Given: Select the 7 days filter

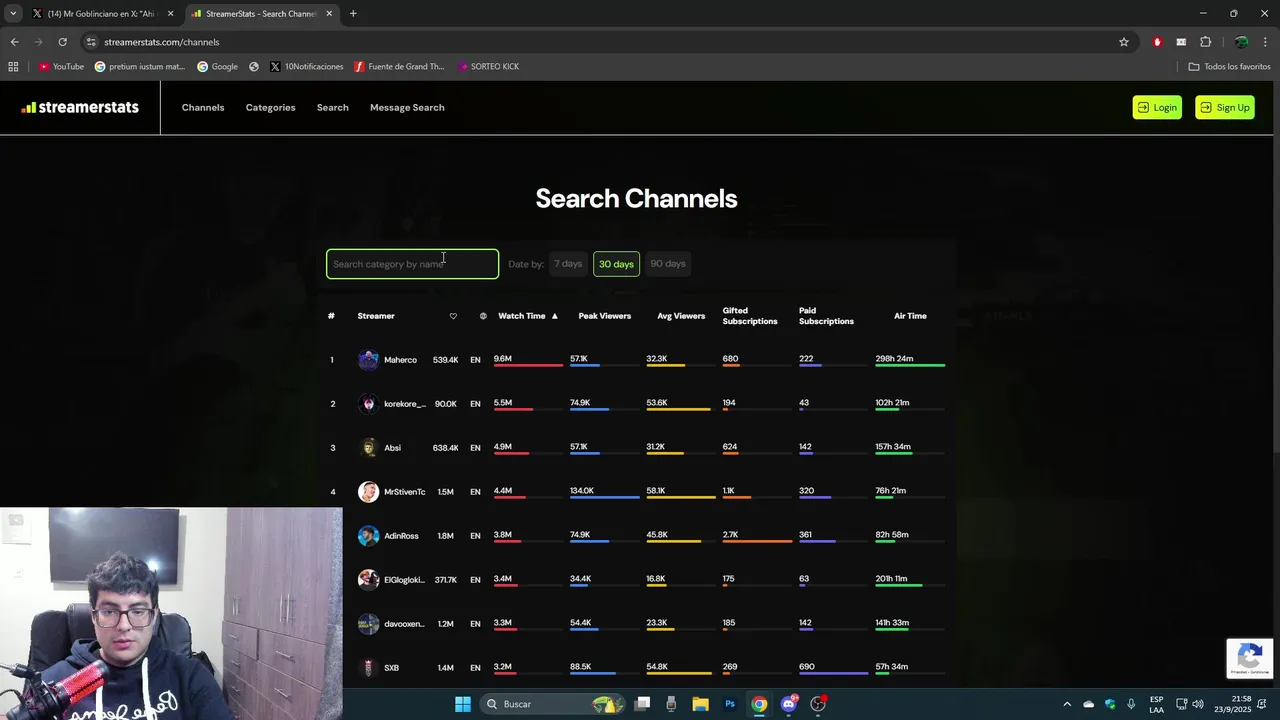Looking at the screenshot, I should [x=568, y=264].
